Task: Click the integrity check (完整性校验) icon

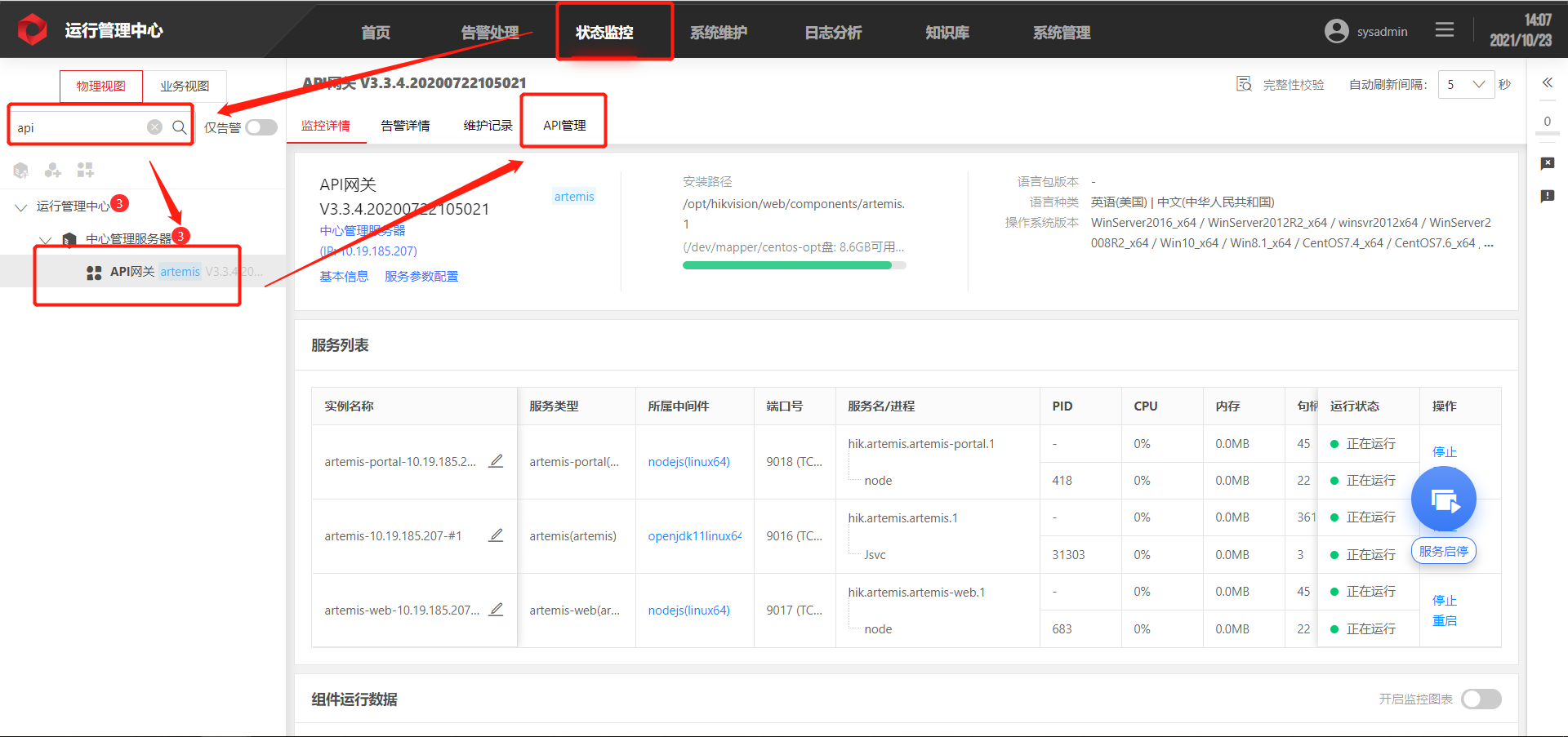Action: 1244,84
